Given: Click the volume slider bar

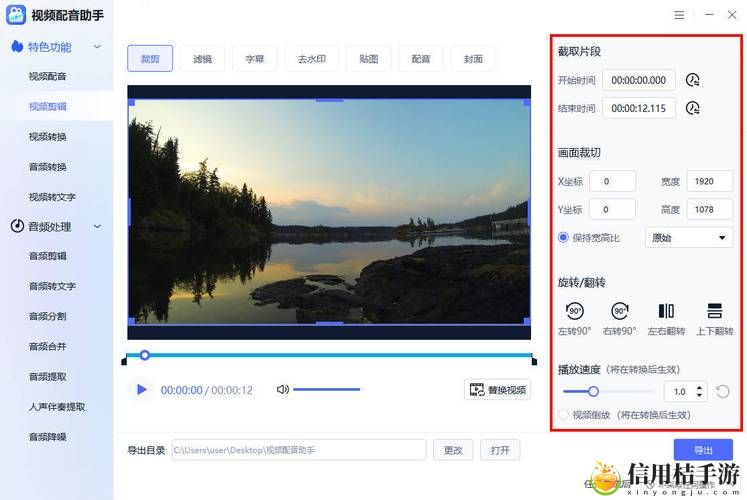Looking at the screenshot, I should tap(327, 390).
